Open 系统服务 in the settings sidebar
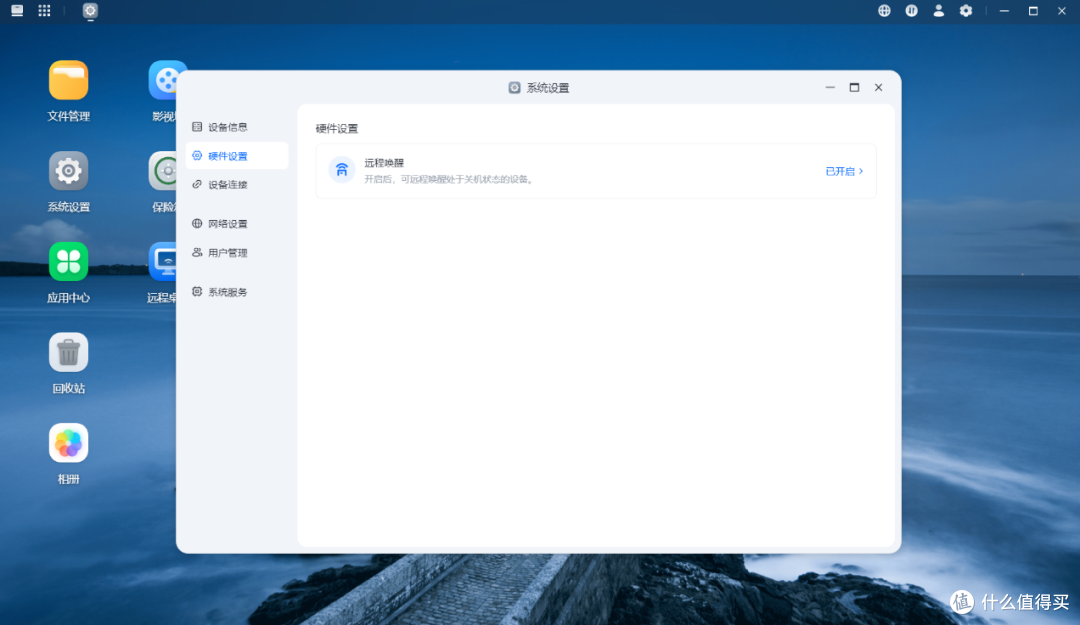The image size is (1080, 625). pyautogui.click(x=237, y=291)
